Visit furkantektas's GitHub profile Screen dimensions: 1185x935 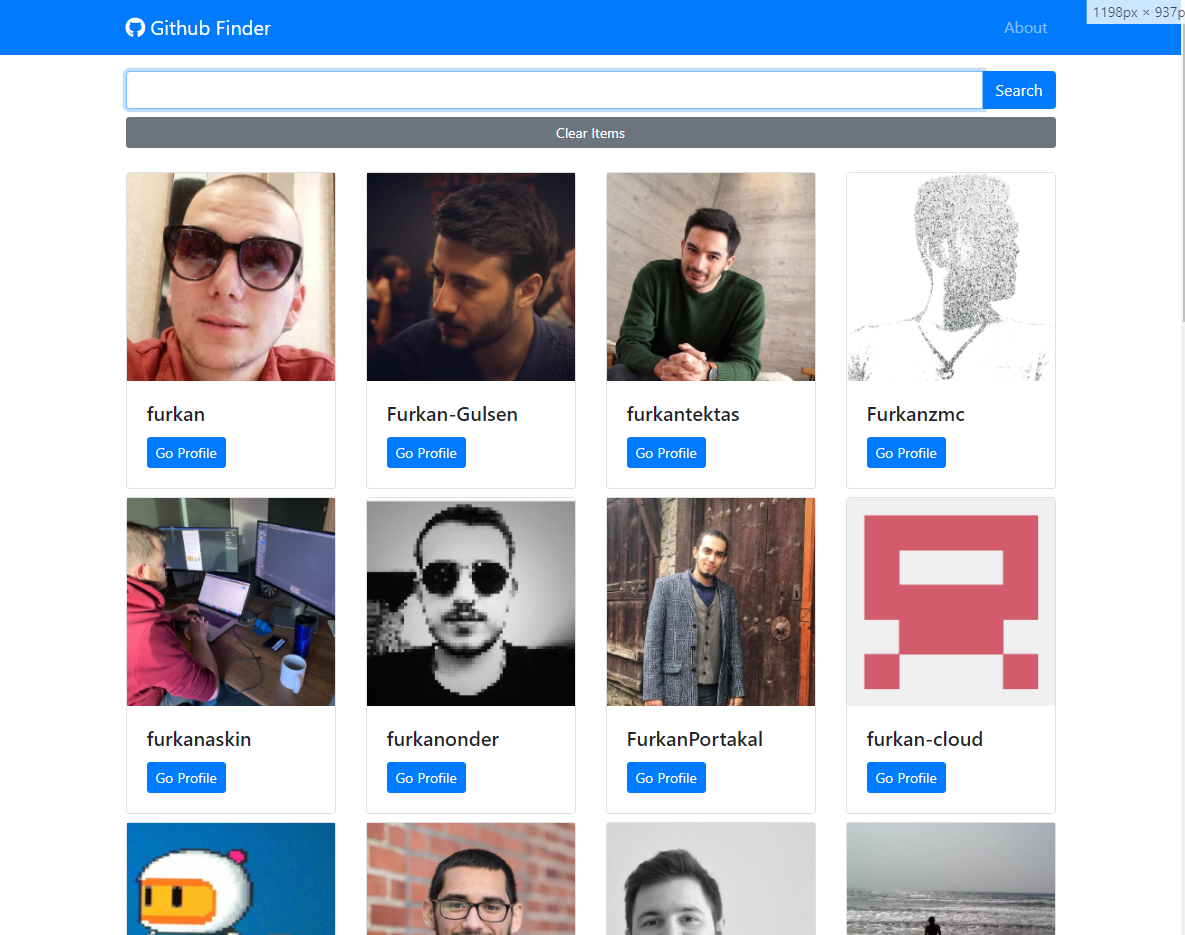[666, 452]
